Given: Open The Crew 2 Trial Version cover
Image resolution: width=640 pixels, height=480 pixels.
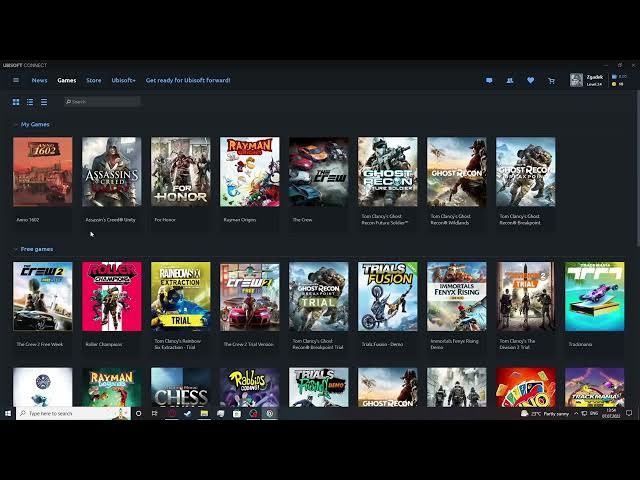Looking at the screenshot, I should [249, 296].
